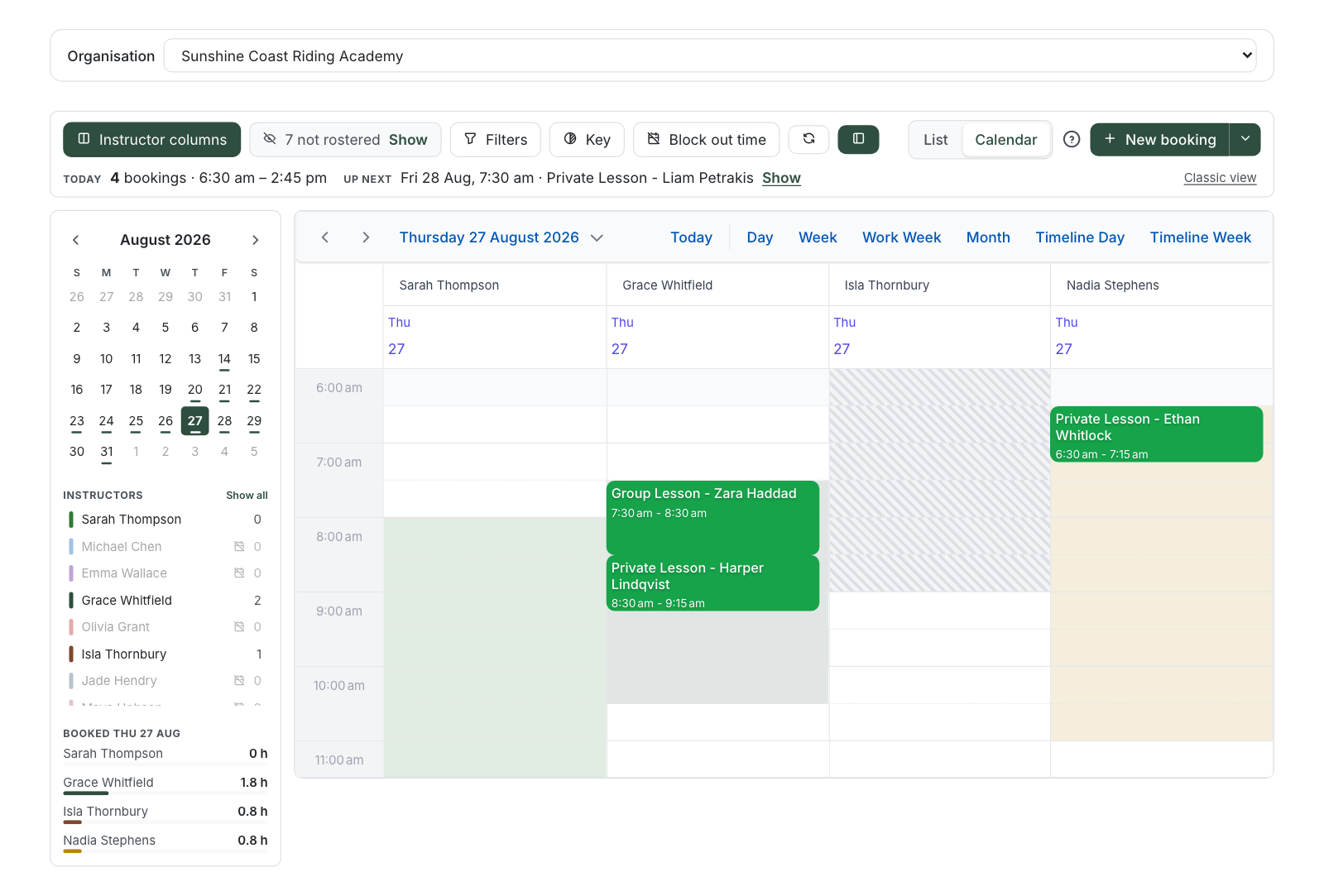Select the Day view tab
The width and height of the screenshot is (1324, 896).
pos(760,237)
